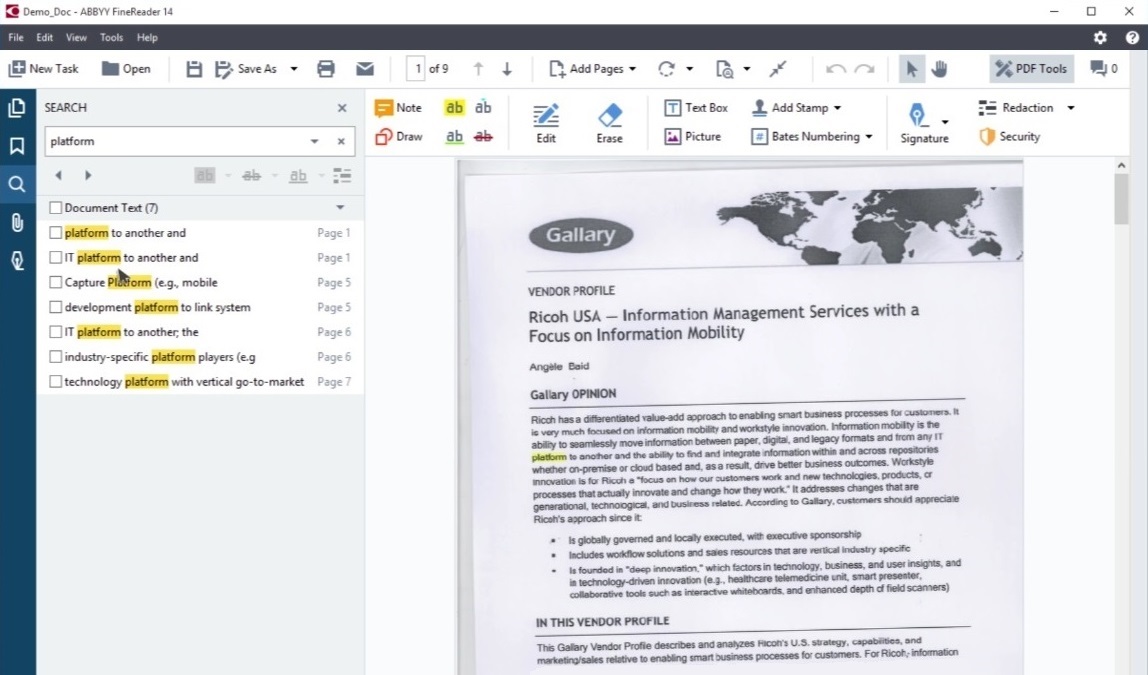
Task: Go to previous page with up arrow
Action: 478,69
